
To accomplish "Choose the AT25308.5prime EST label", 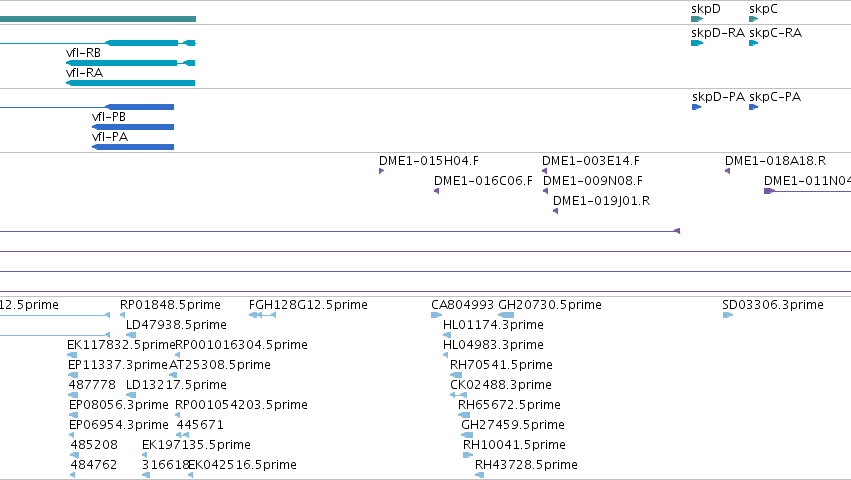I will (x=220, y=365).
